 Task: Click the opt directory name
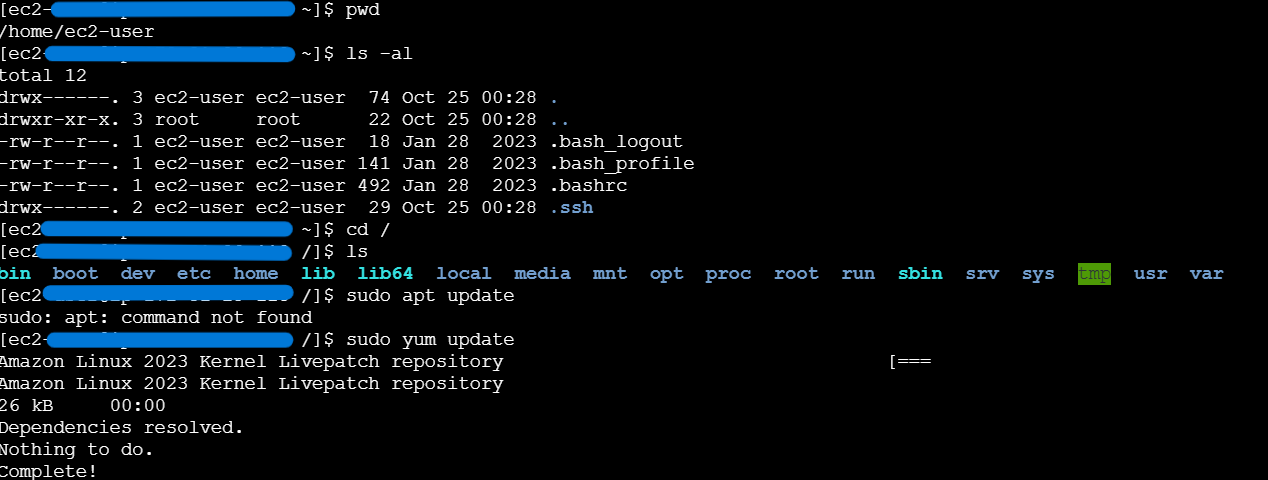[666, 274]
